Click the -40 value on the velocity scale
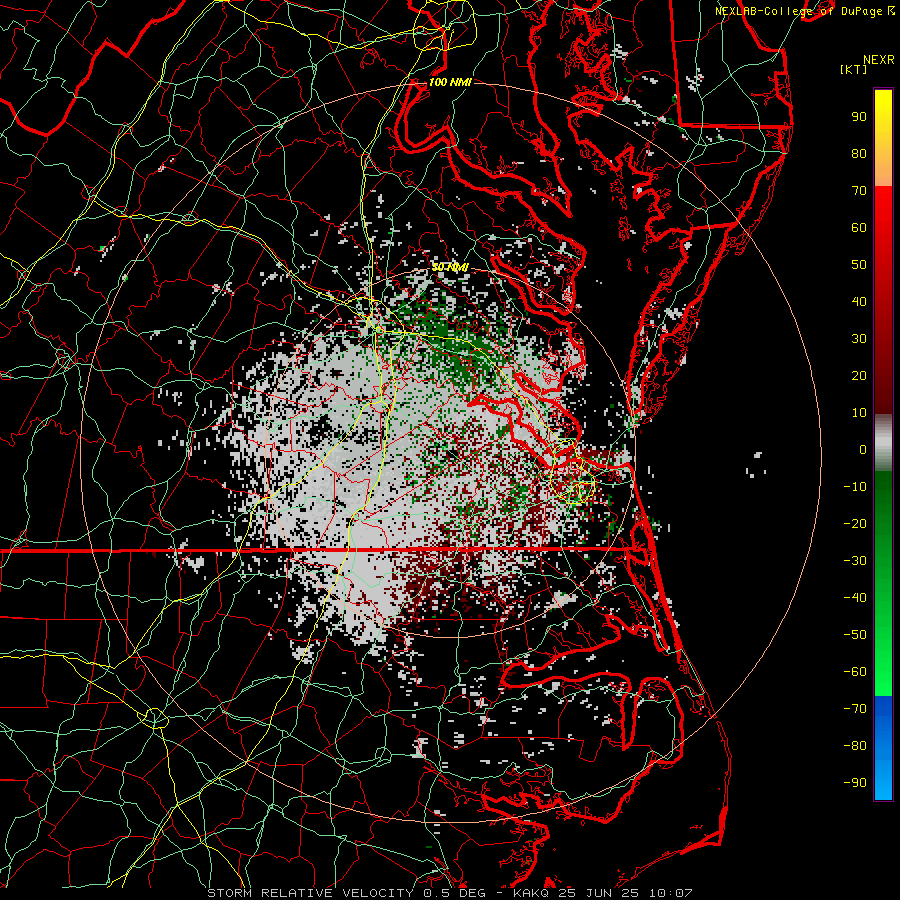Image resolution: width=900 pixels, height=900 pixels. [x=855, y=598]
